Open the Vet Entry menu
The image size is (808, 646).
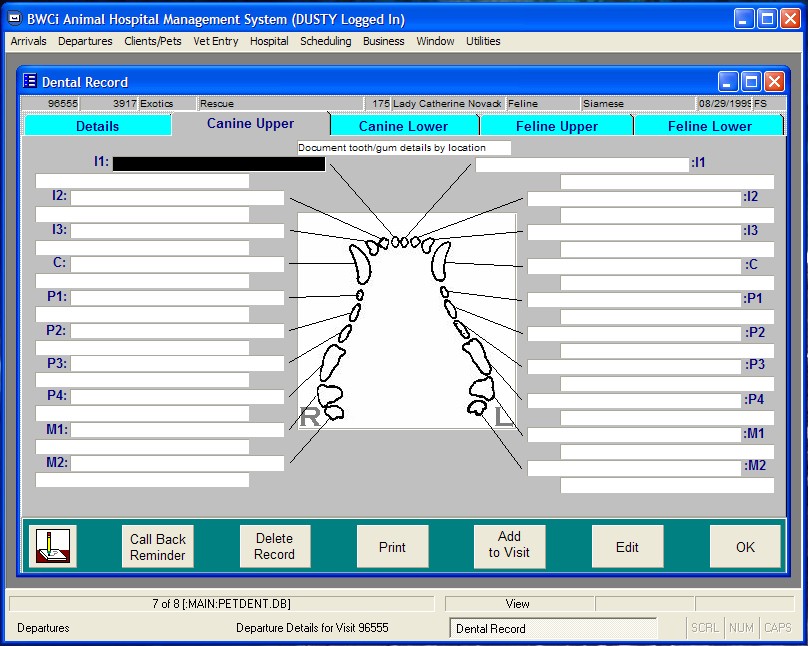[x=215, y=41]
